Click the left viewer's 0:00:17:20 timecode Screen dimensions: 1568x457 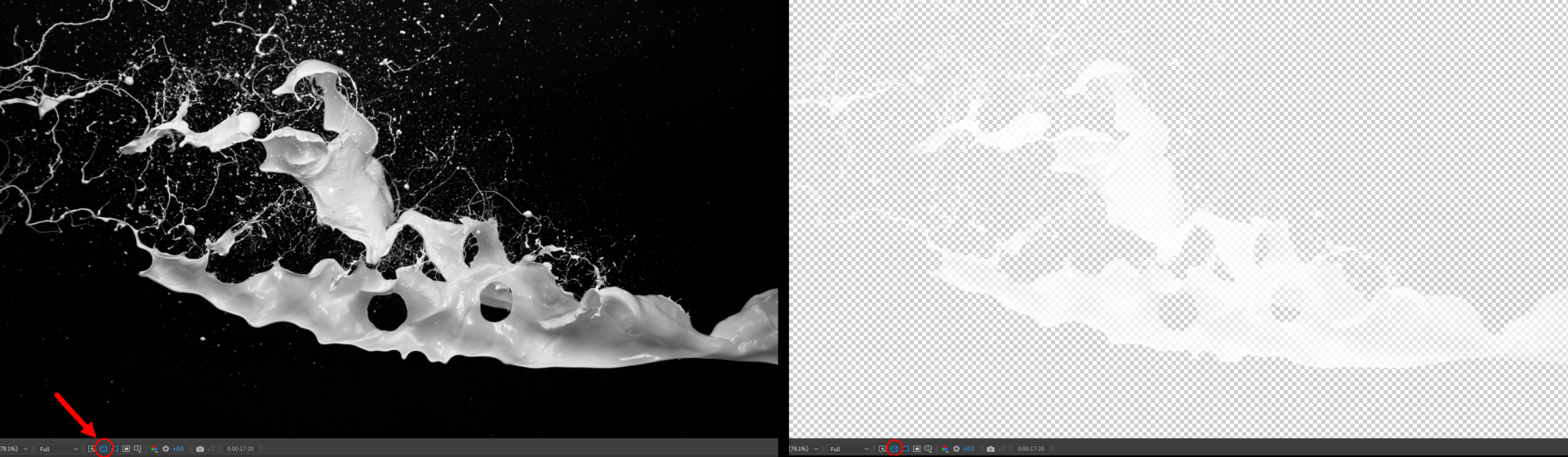click(x=240, y=449)
